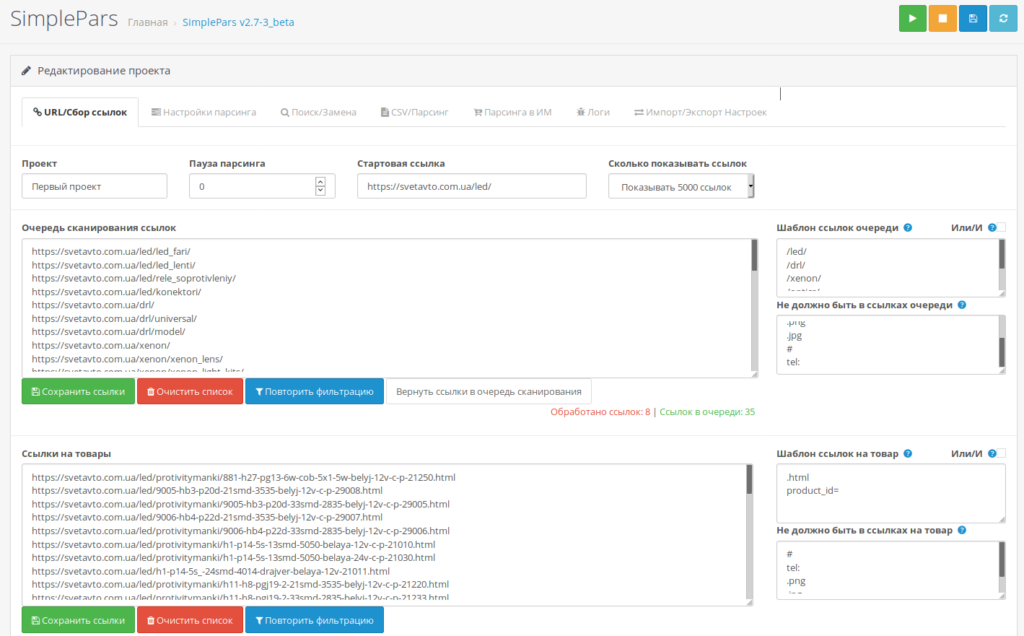
Task: Click Повторить фильтрацию under product links
Action: (x=315, y=620)
